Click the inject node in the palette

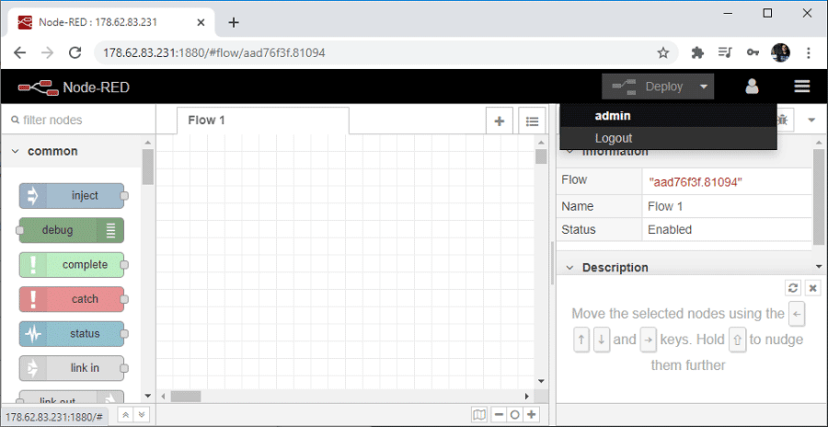pos(72,196)
